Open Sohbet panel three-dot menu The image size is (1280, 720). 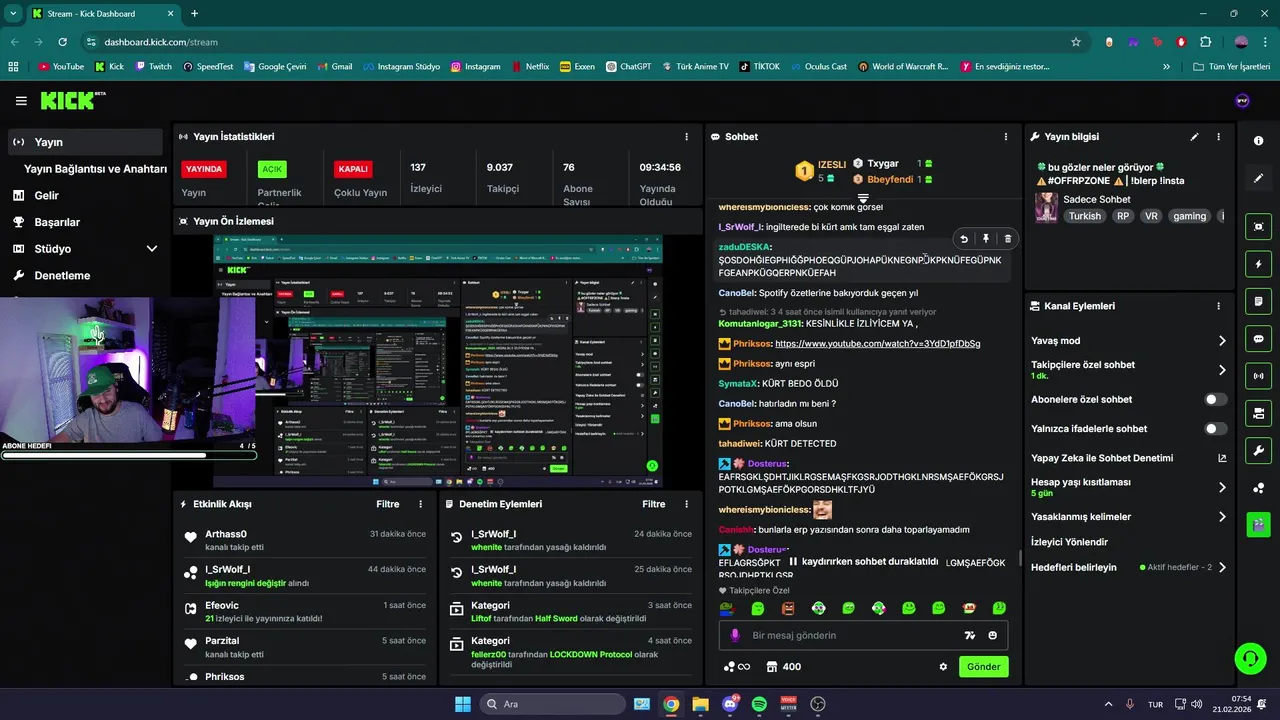click(1006, 137)
